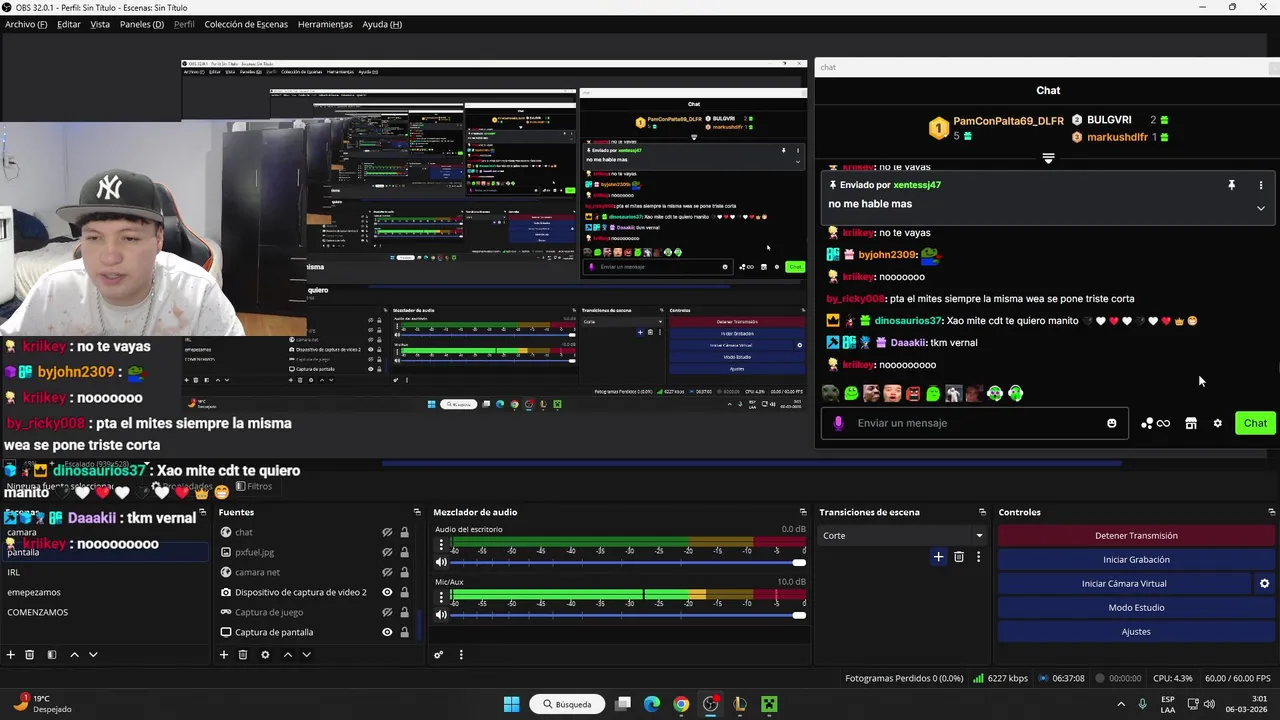Undock the Fuentes panel icon
Viewport: 1280px width, 720px height.
point(416,512)
